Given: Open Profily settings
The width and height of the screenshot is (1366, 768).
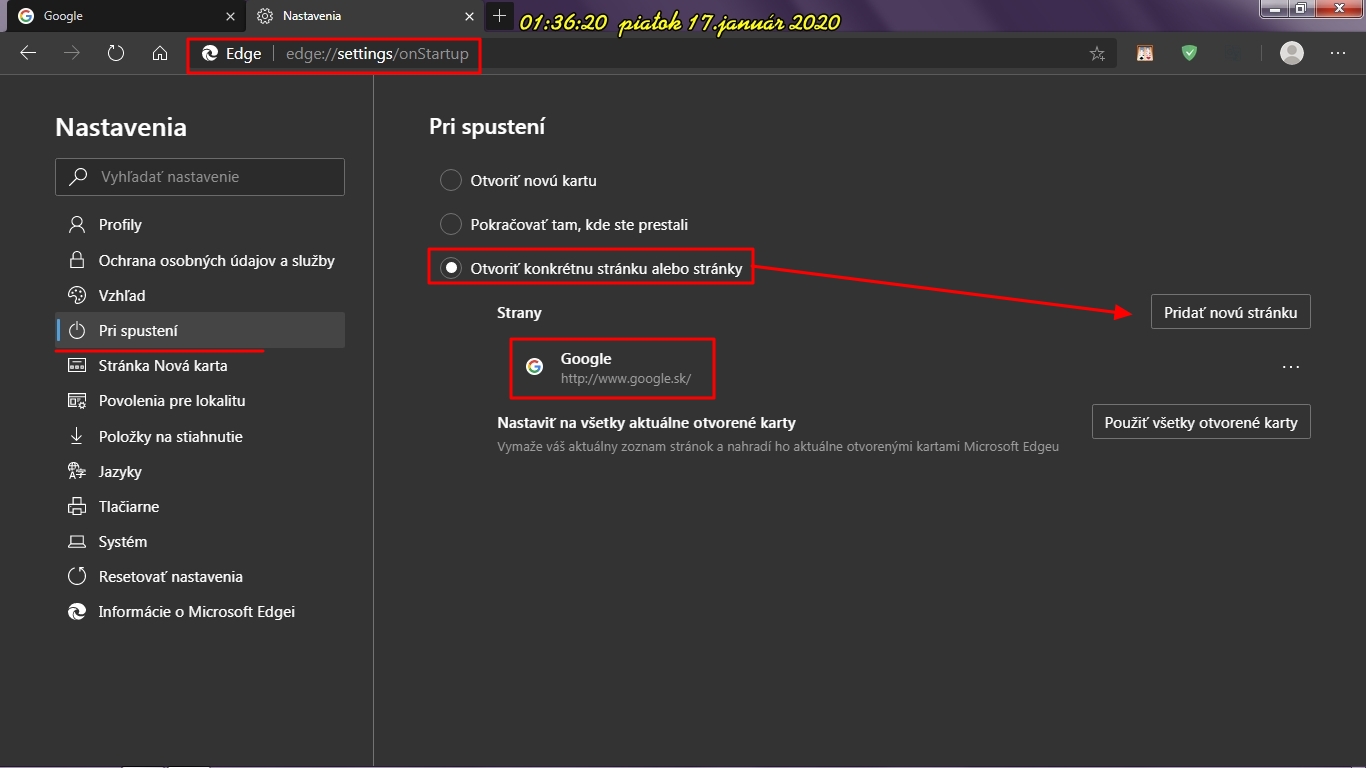Looking at the screenshot, I should click(x=200, y=225).
